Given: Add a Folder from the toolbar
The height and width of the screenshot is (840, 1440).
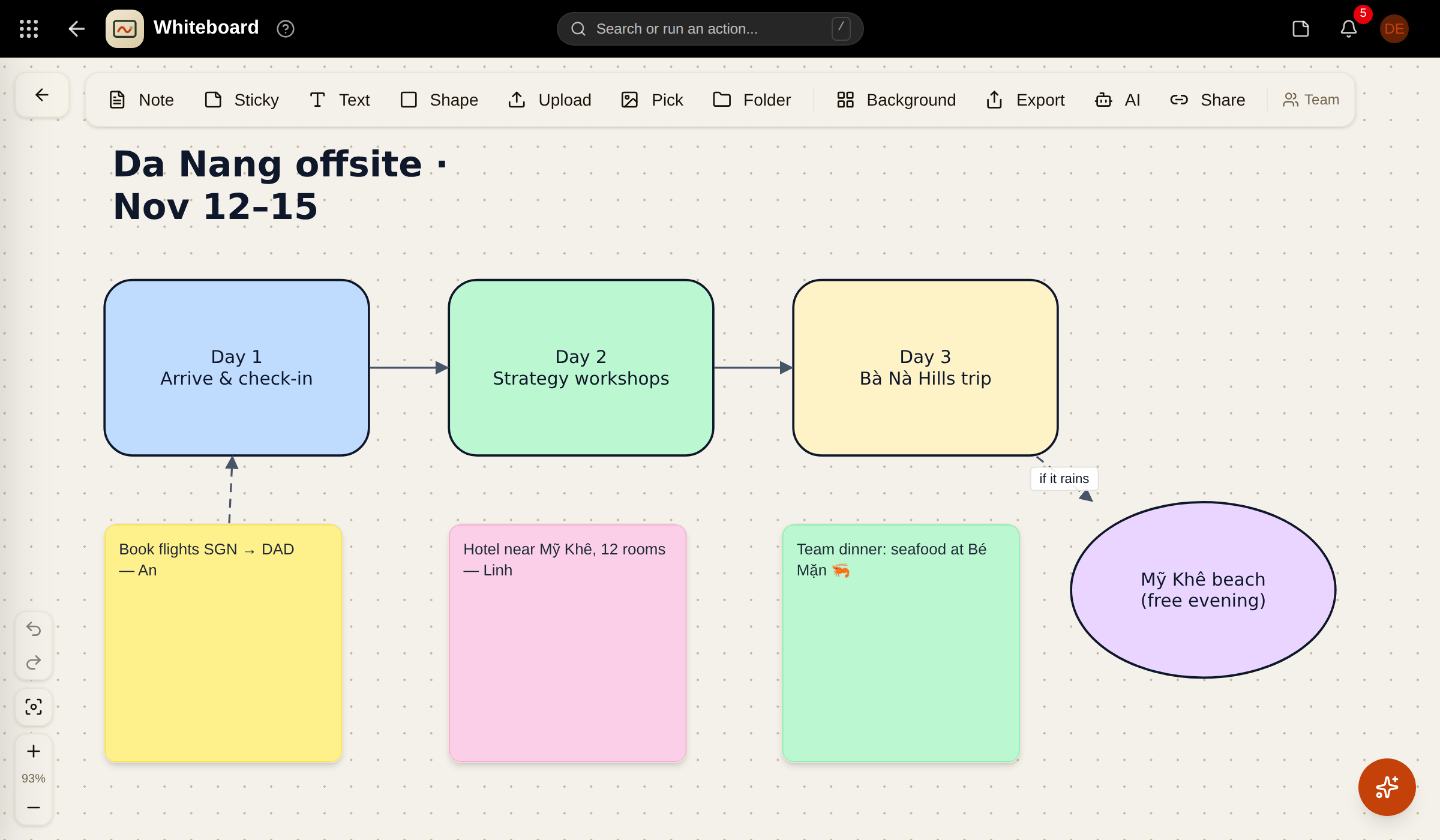Looking at the screenshot, I should (x=752, y=100).
